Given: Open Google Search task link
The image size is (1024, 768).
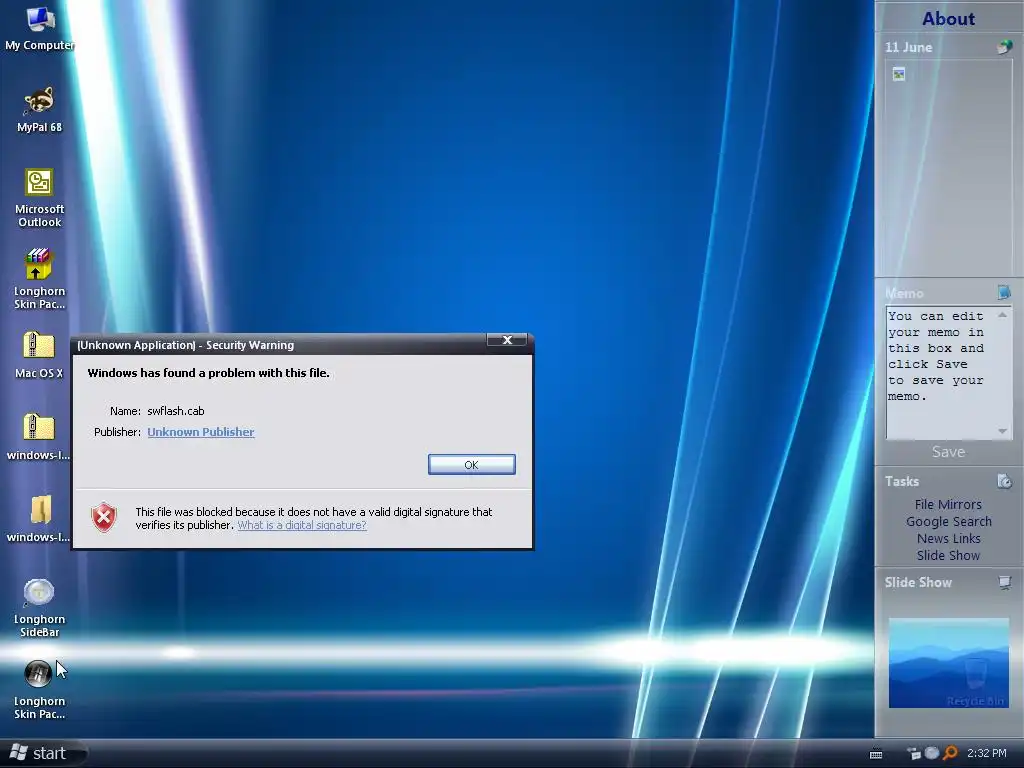Looking at the screenshot, I should click(948, 521).
